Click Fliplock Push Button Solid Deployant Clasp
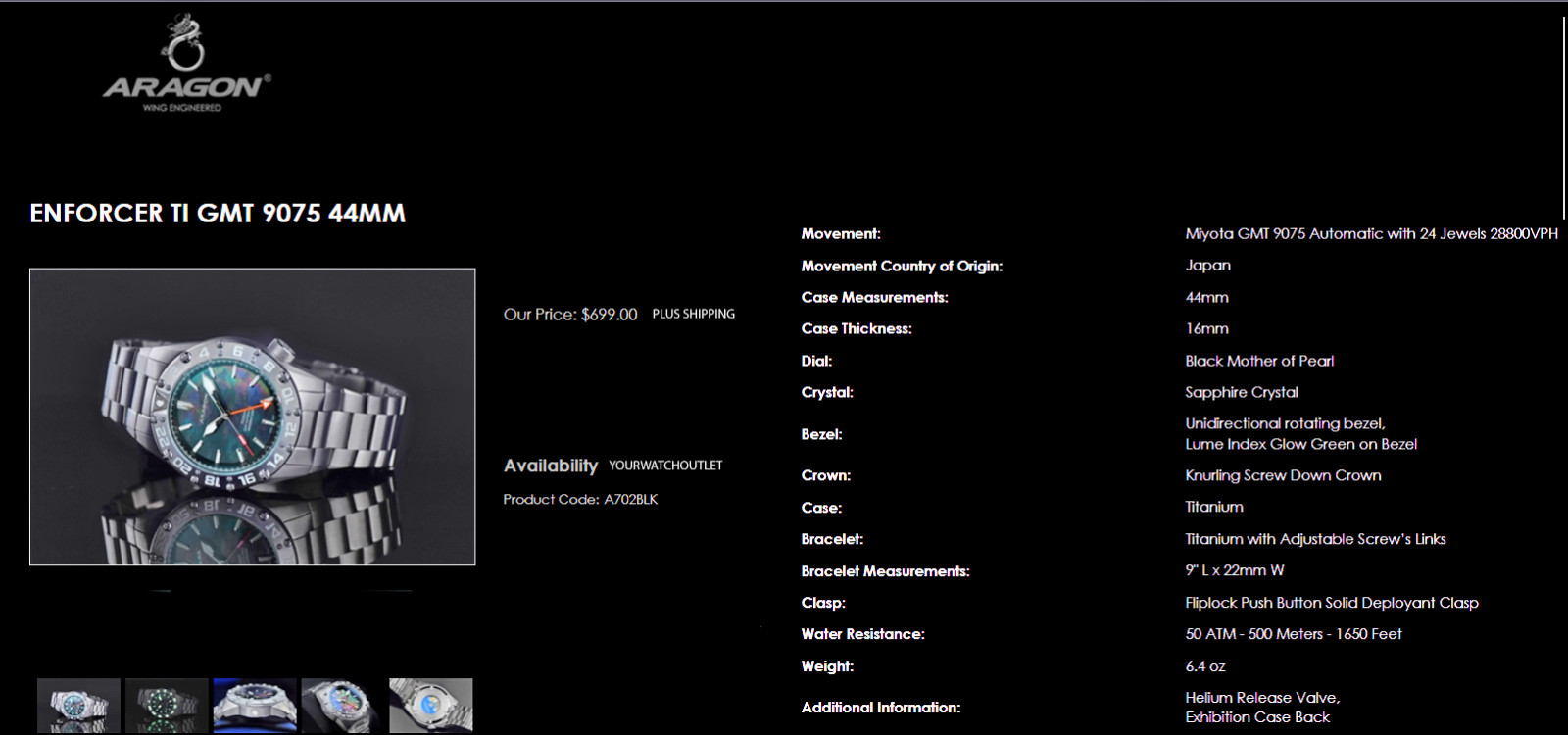The width and height of the screenshot is (1568, 735). point(1332,604)
